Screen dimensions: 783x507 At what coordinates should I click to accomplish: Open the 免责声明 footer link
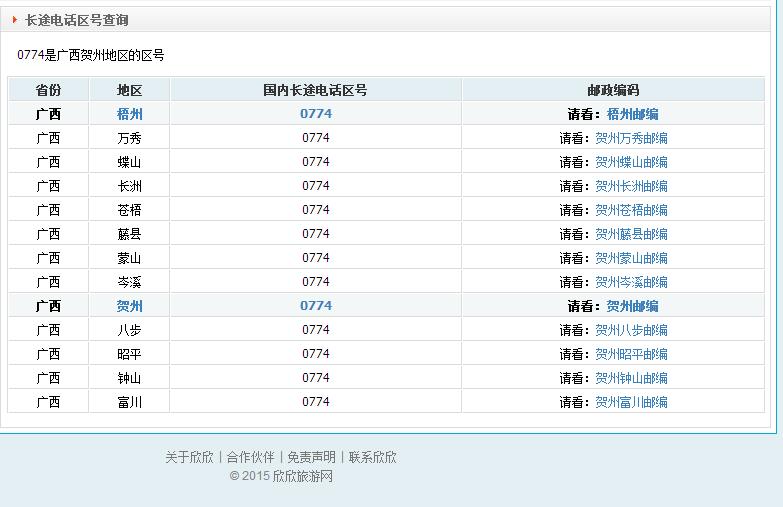[311, 457]
